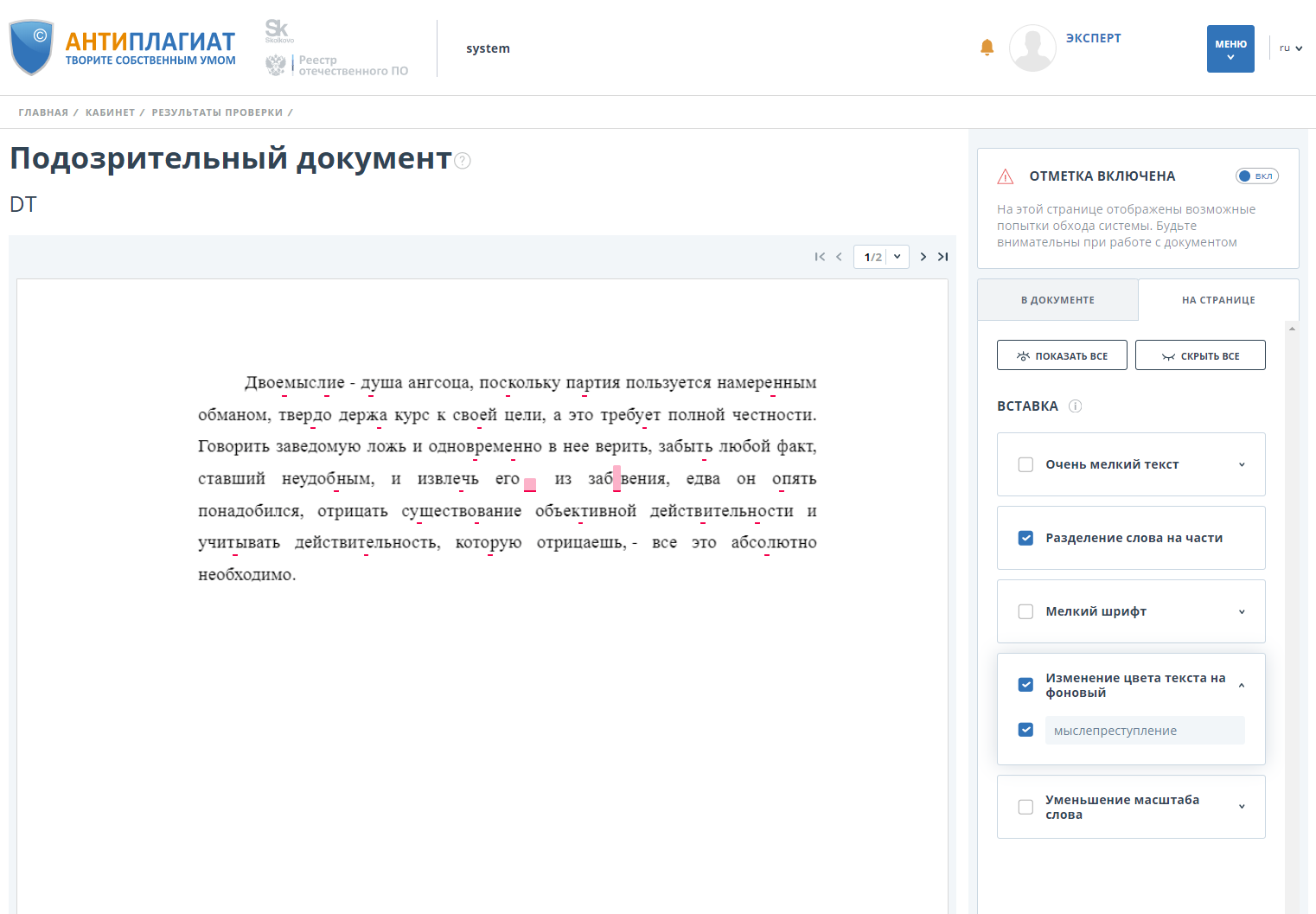The image size is (1316, 914).
Task: Click the мыслепреступление input field
Action: 1145,730
